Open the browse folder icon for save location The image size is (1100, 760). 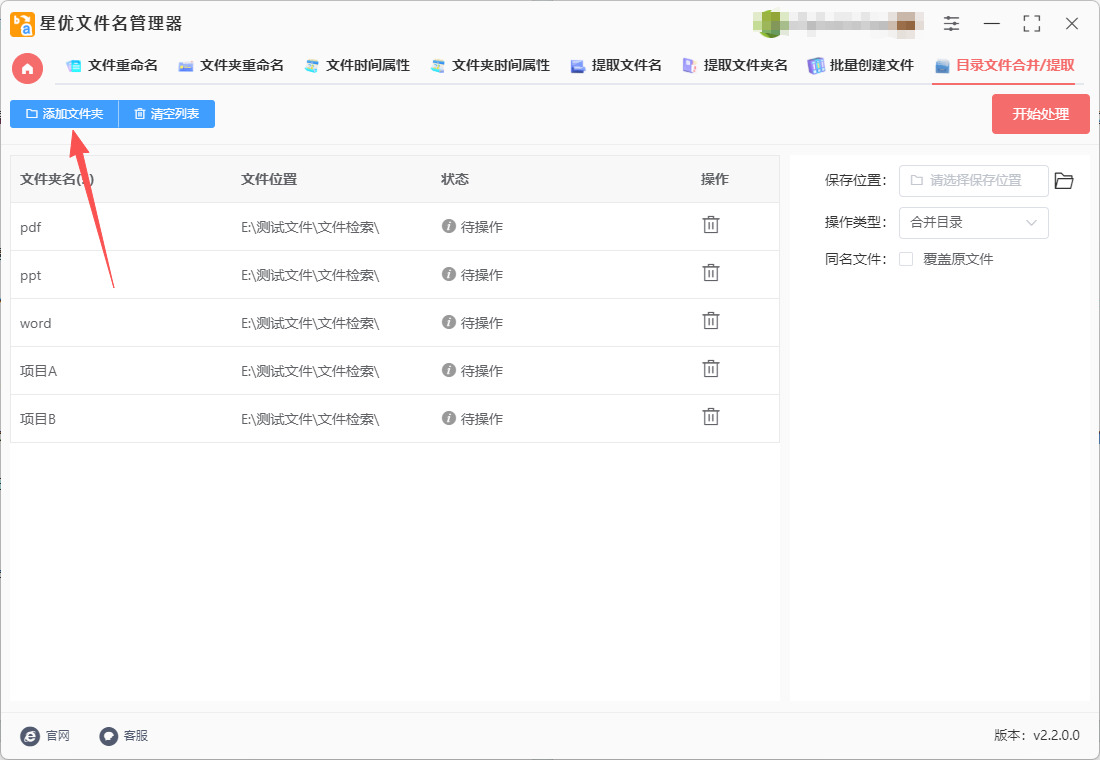(x=1063, y=181)
